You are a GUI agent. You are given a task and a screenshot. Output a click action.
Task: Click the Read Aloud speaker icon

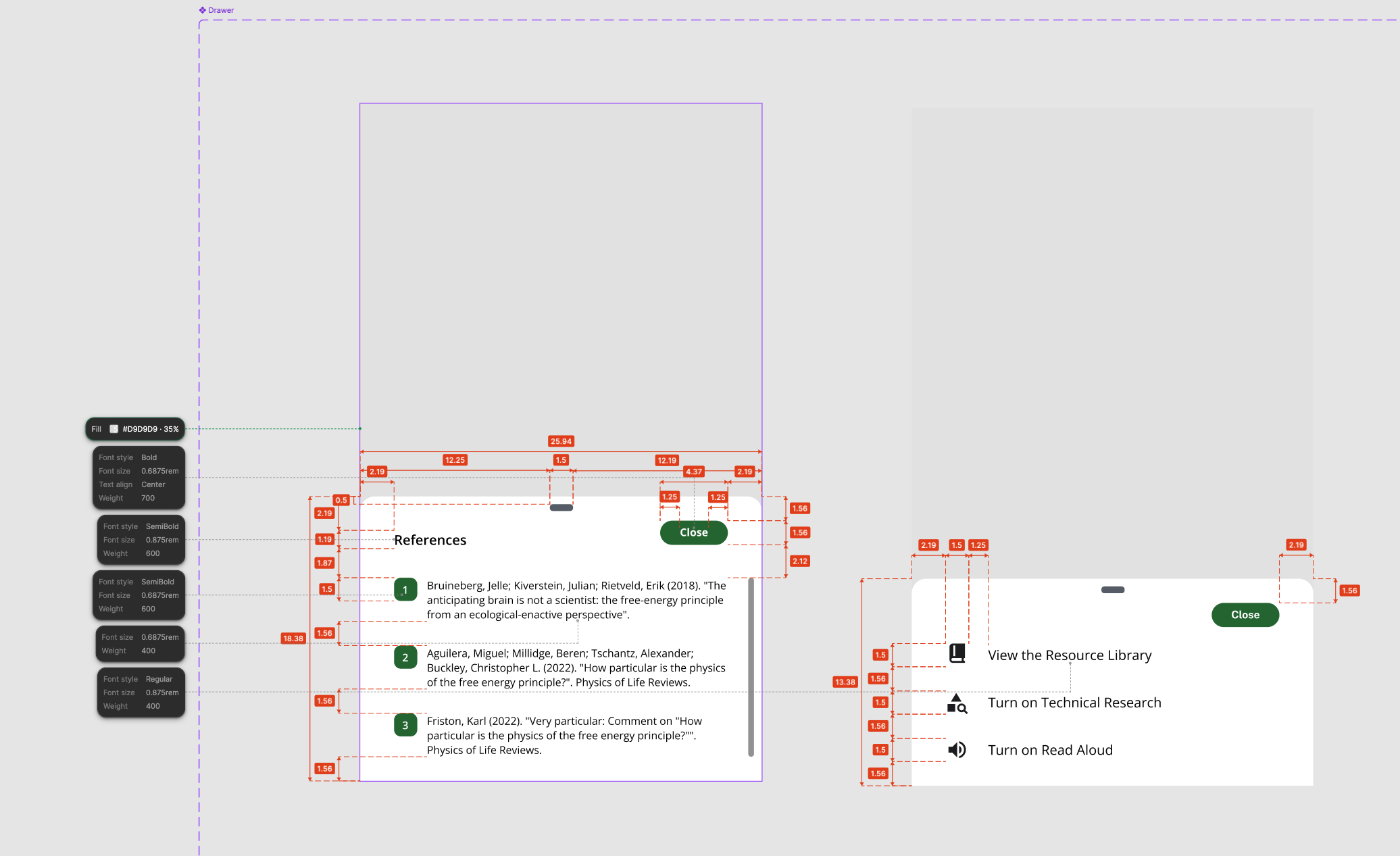pyautogui.click(x=957, y=749)
